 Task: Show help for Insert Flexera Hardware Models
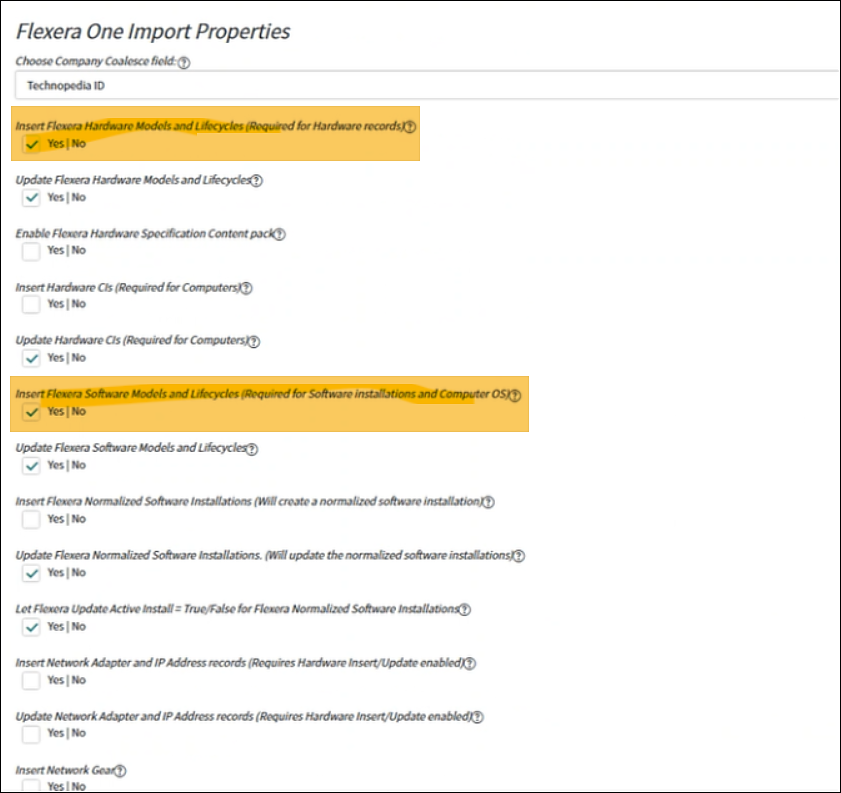[410, 127]
